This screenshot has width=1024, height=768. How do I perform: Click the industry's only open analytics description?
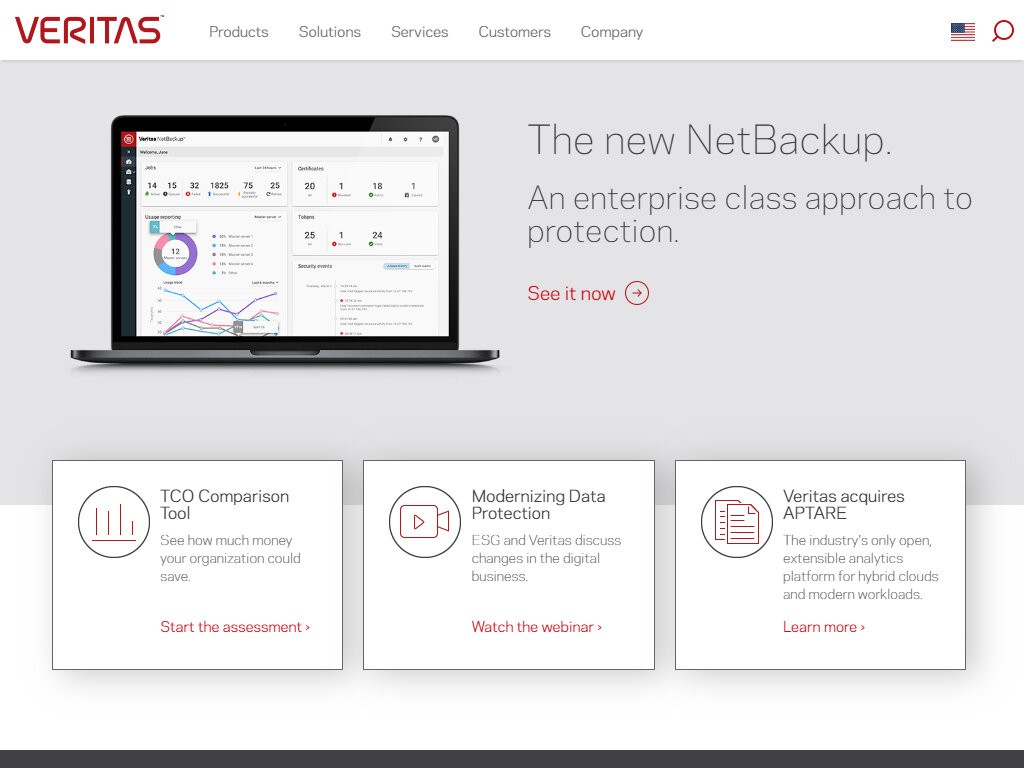861,568
